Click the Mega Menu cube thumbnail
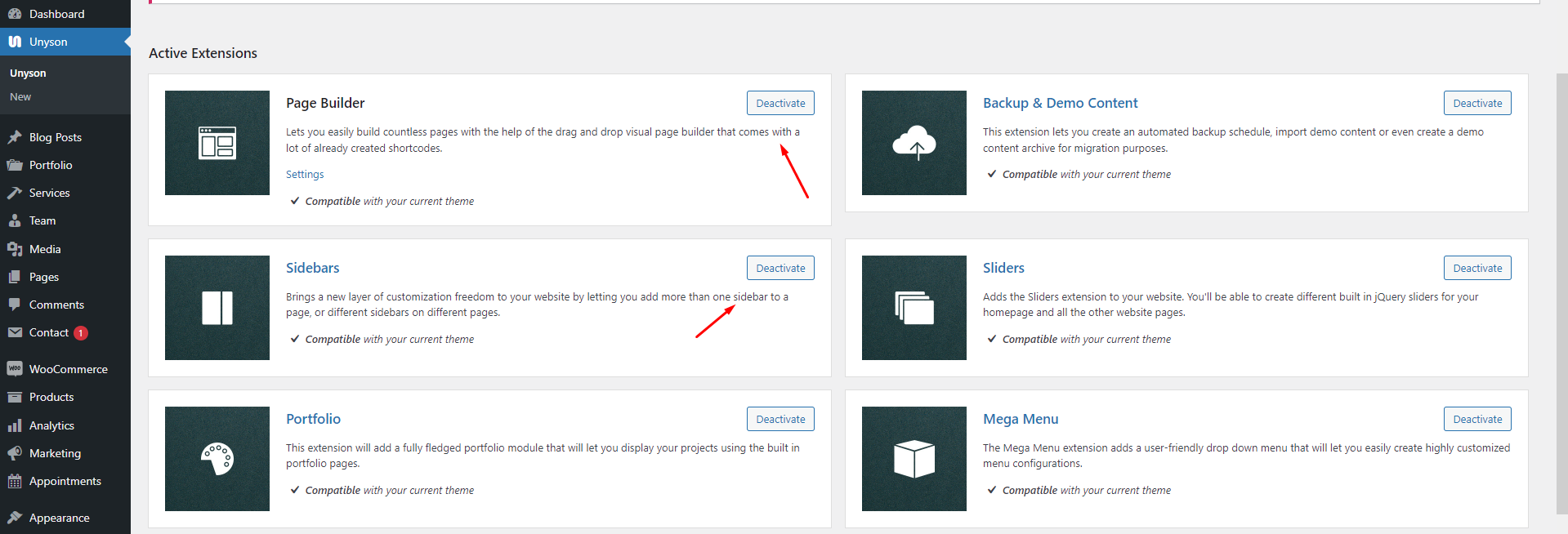 (914, 459)
